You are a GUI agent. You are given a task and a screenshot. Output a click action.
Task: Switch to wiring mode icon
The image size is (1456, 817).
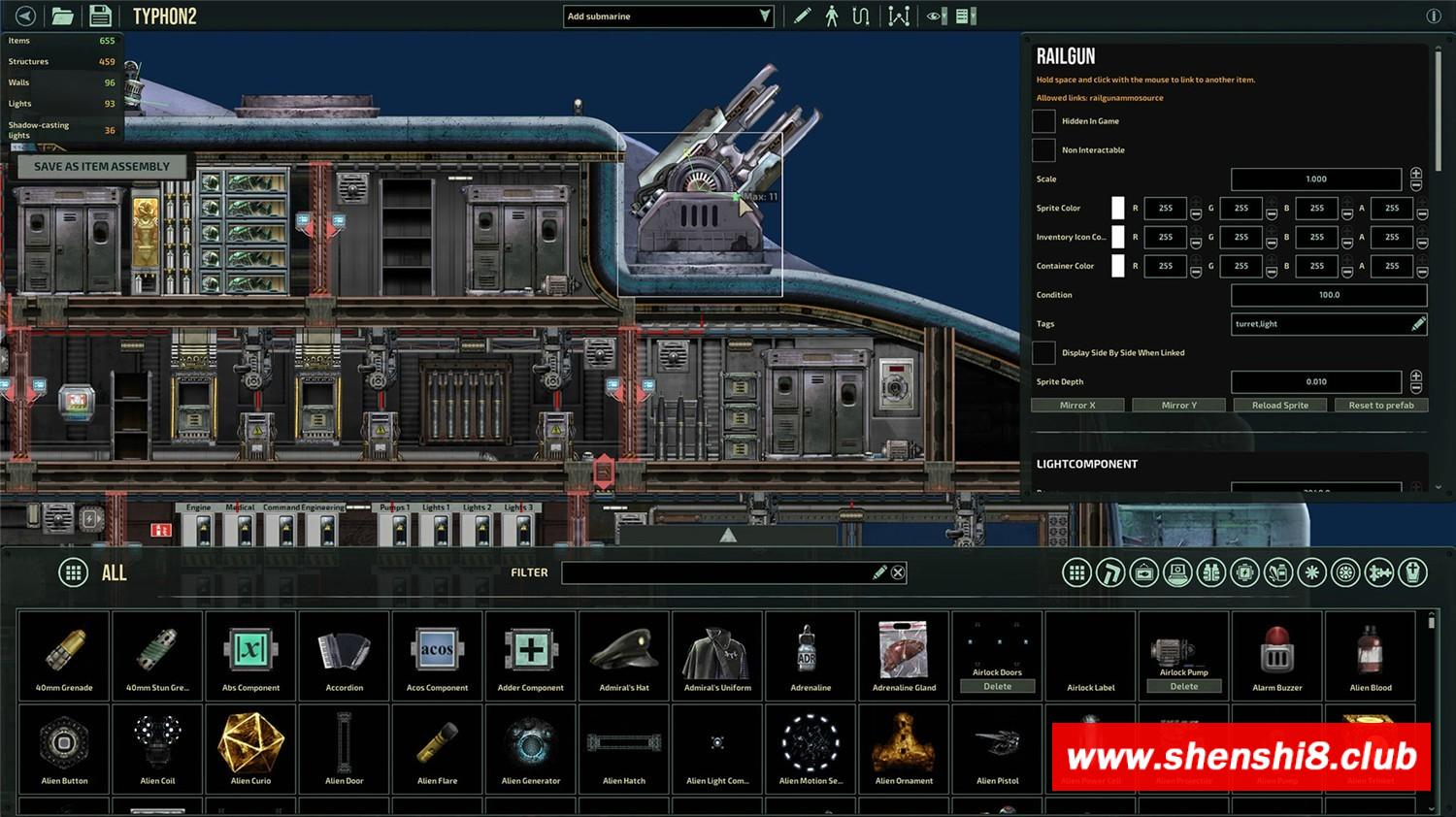pos(861,16)
